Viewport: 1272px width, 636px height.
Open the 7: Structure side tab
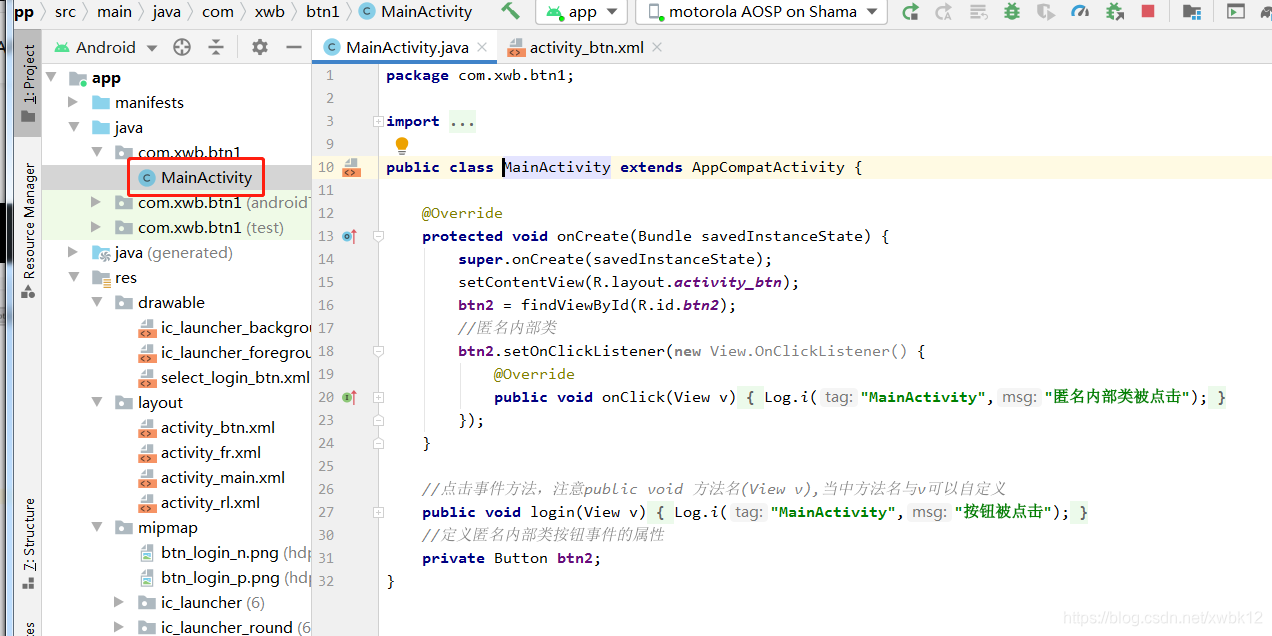28,543
